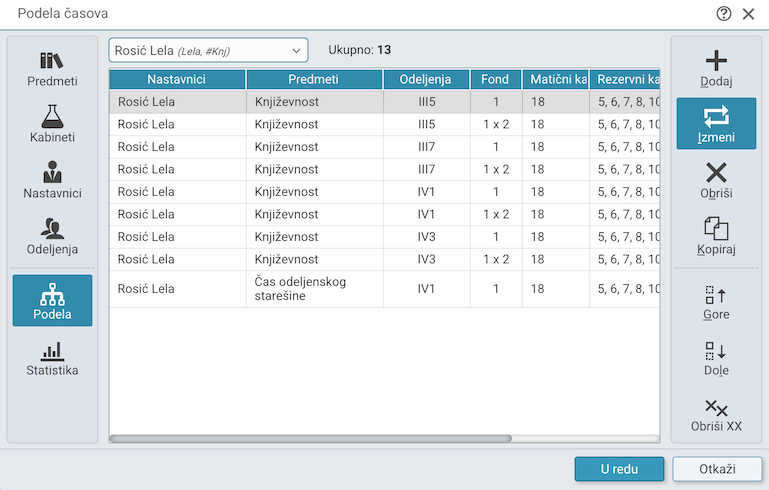This screenshot has width=769, height=490.
Task: Confirm with the U redu button
Action: tap(619, 469)
